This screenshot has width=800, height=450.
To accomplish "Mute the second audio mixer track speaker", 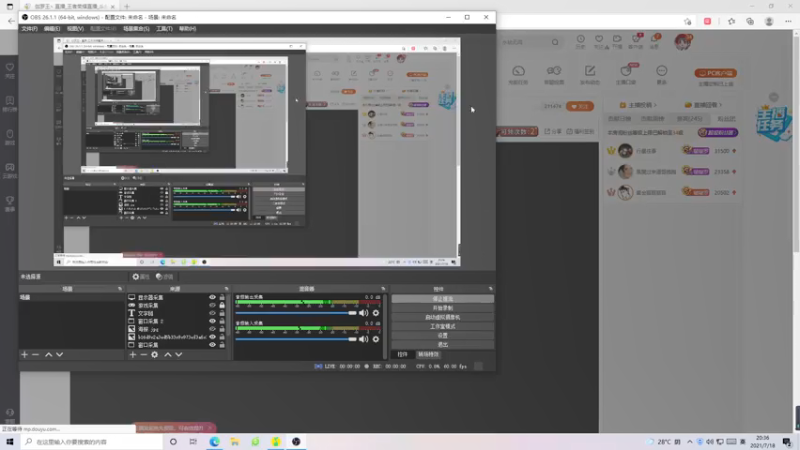I will click(363, 339).
